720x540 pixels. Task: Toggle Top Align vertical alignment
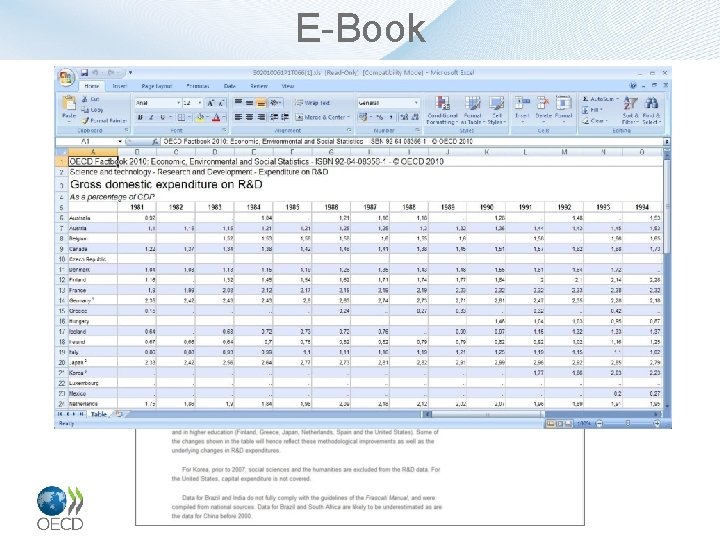(x=238, y=103)
